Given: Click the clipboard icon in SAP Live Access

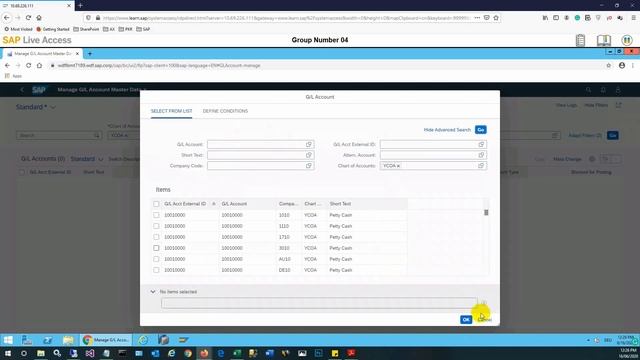Looking at the screenshot, I should (x=580, y=40).
